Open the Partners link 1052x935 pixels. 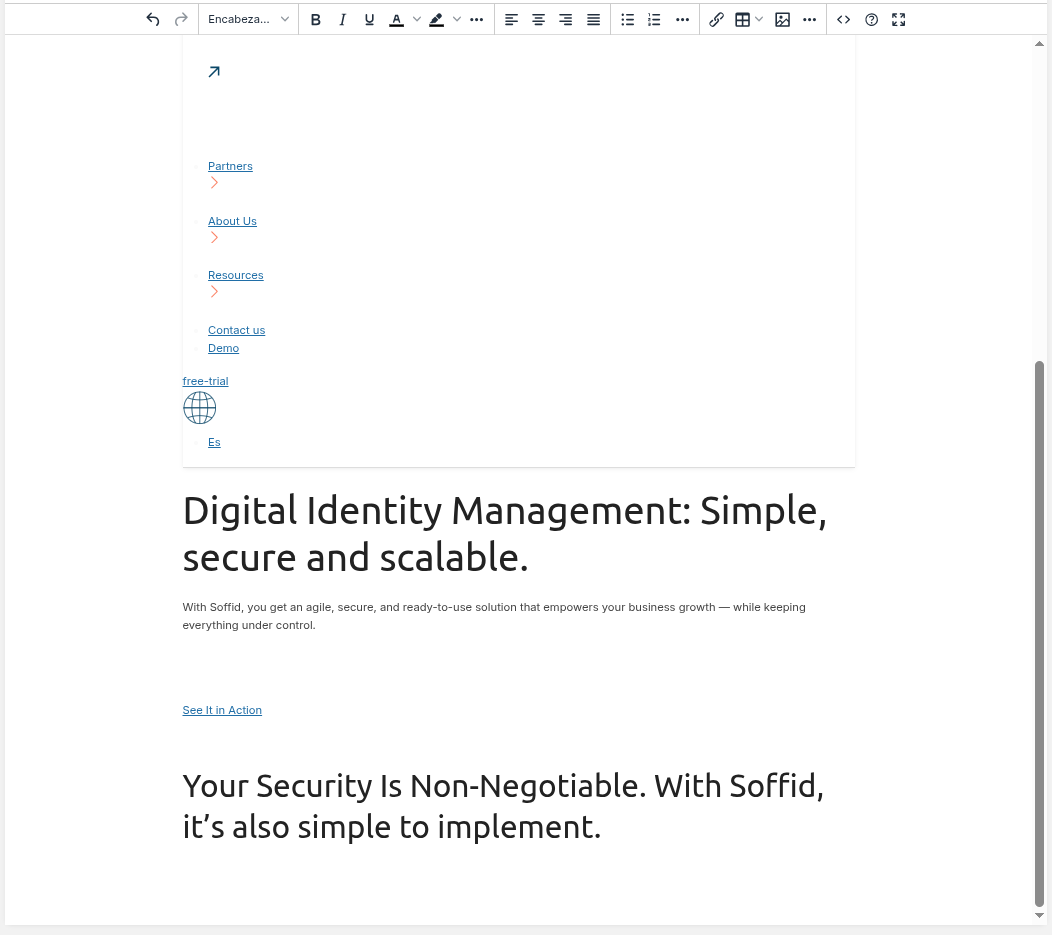tap(230, 166)
